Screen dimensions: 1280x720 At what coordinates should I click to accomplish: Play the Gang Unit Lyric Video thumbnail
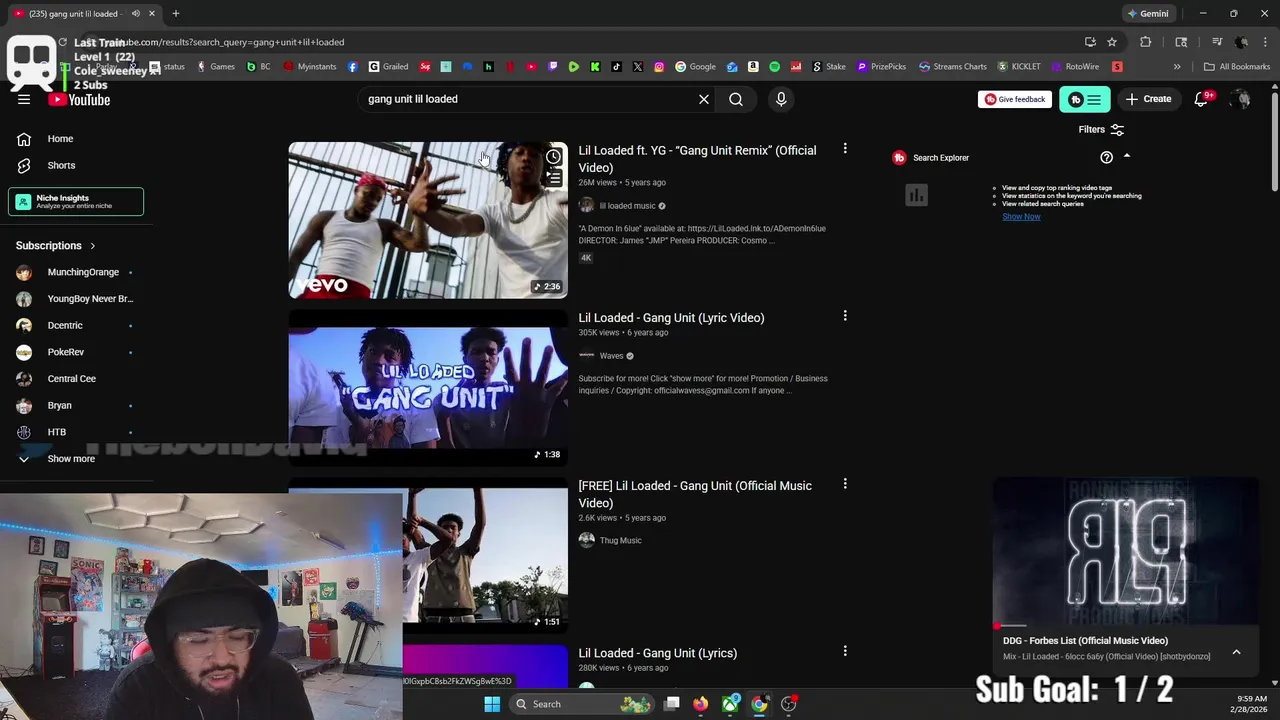(428, 386)
